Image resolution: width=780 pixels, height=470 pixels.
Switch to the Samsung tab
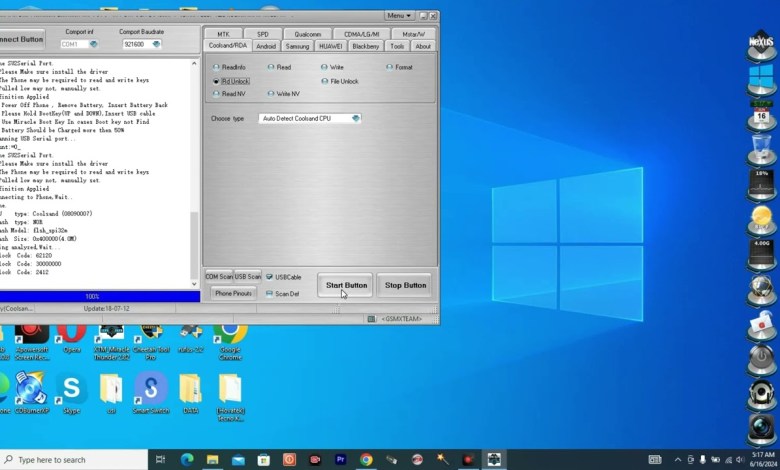click(x=297, y=46)
